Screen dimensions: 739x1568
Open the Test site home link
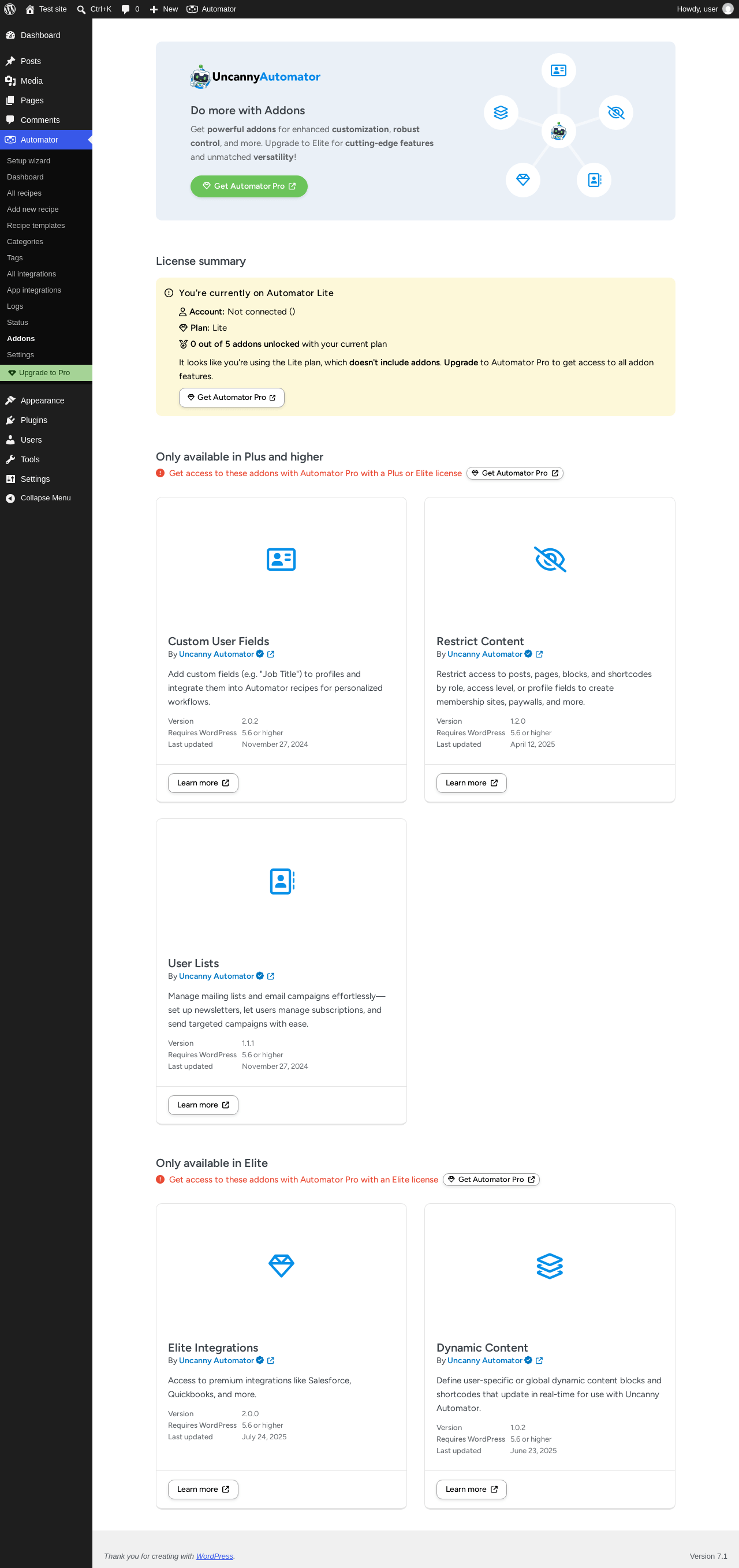tap(46, 9)
